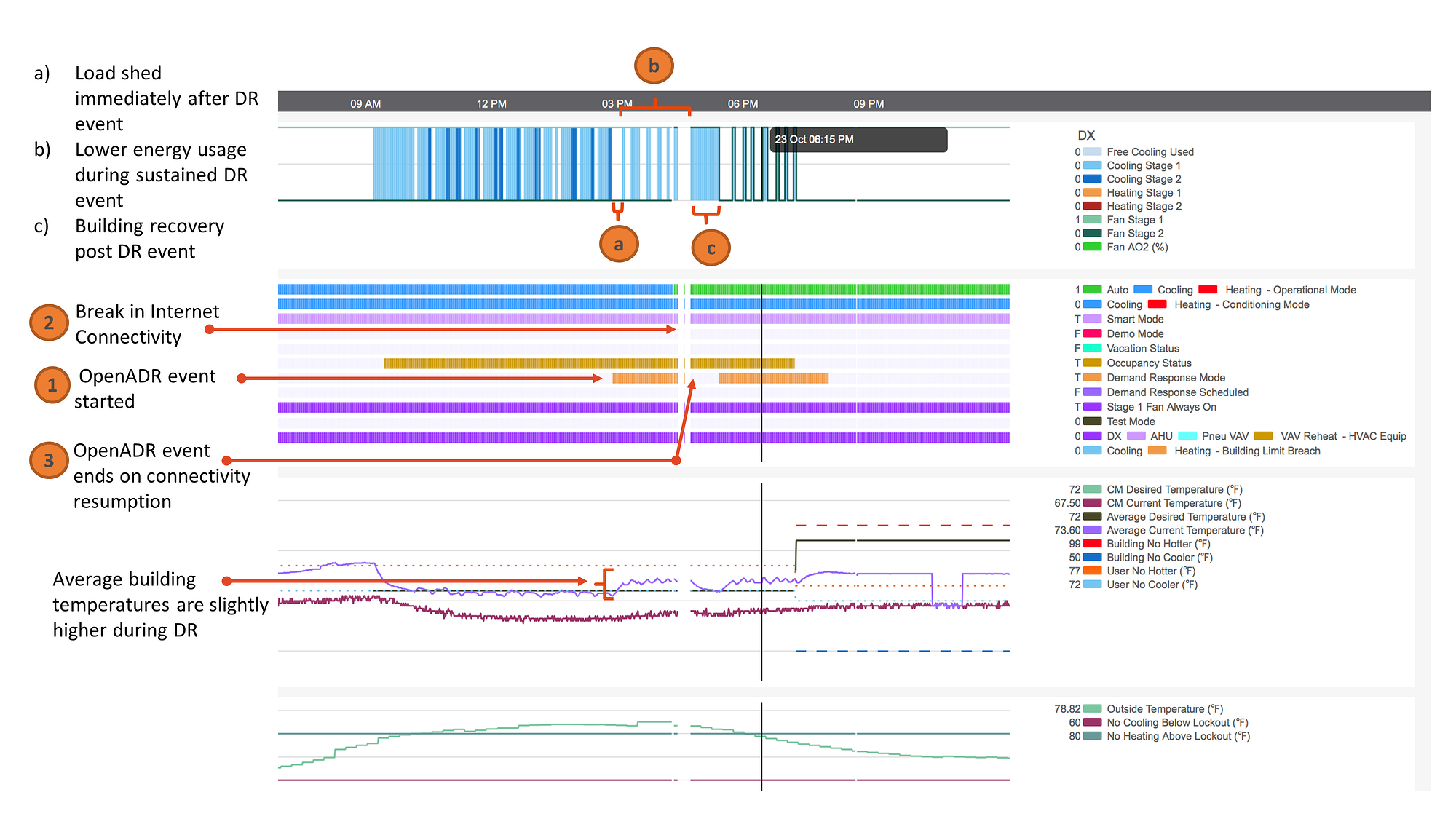The height and width of the screenshot is (819, 1456).
Task: Click the orange 'c' annotation circle
Action: tap(711, 248)
